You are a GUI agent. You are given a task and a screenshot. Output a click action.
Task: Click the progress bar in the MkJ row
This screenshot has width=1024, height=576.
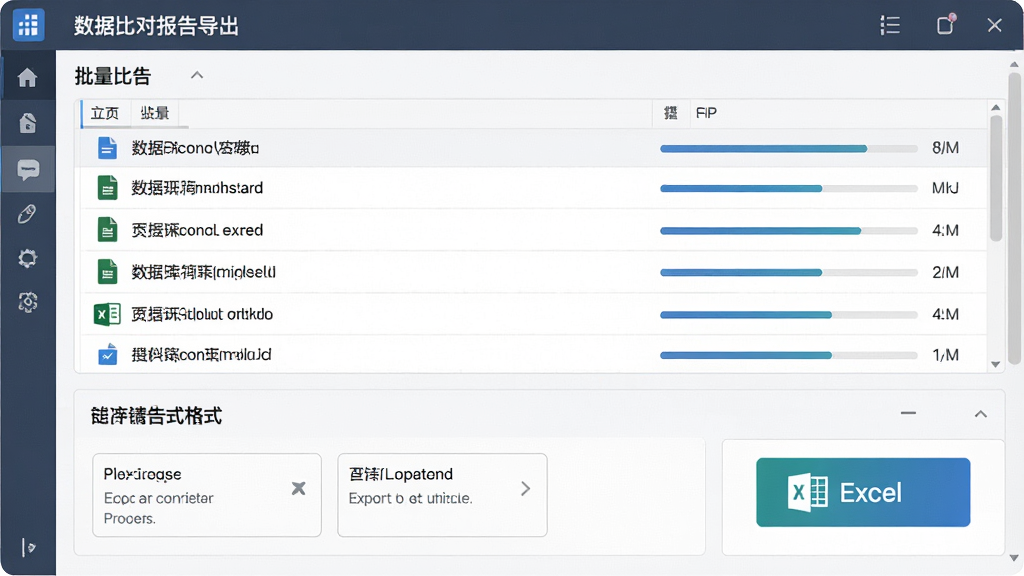coord(789,189)
